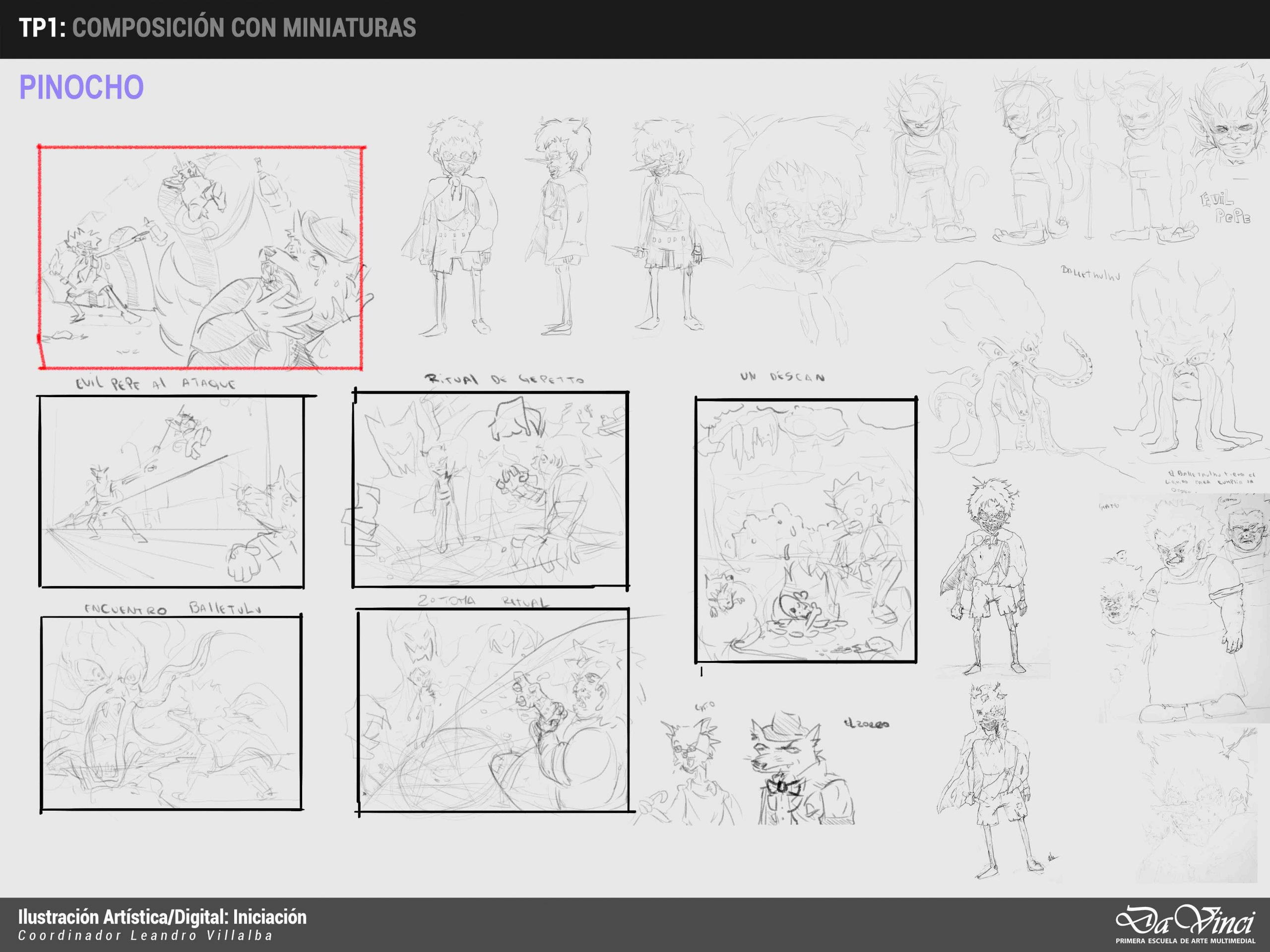1270x952 pixels.
Task: Click 'Coordinador Leandro Villalba' text
Action: 145,936
